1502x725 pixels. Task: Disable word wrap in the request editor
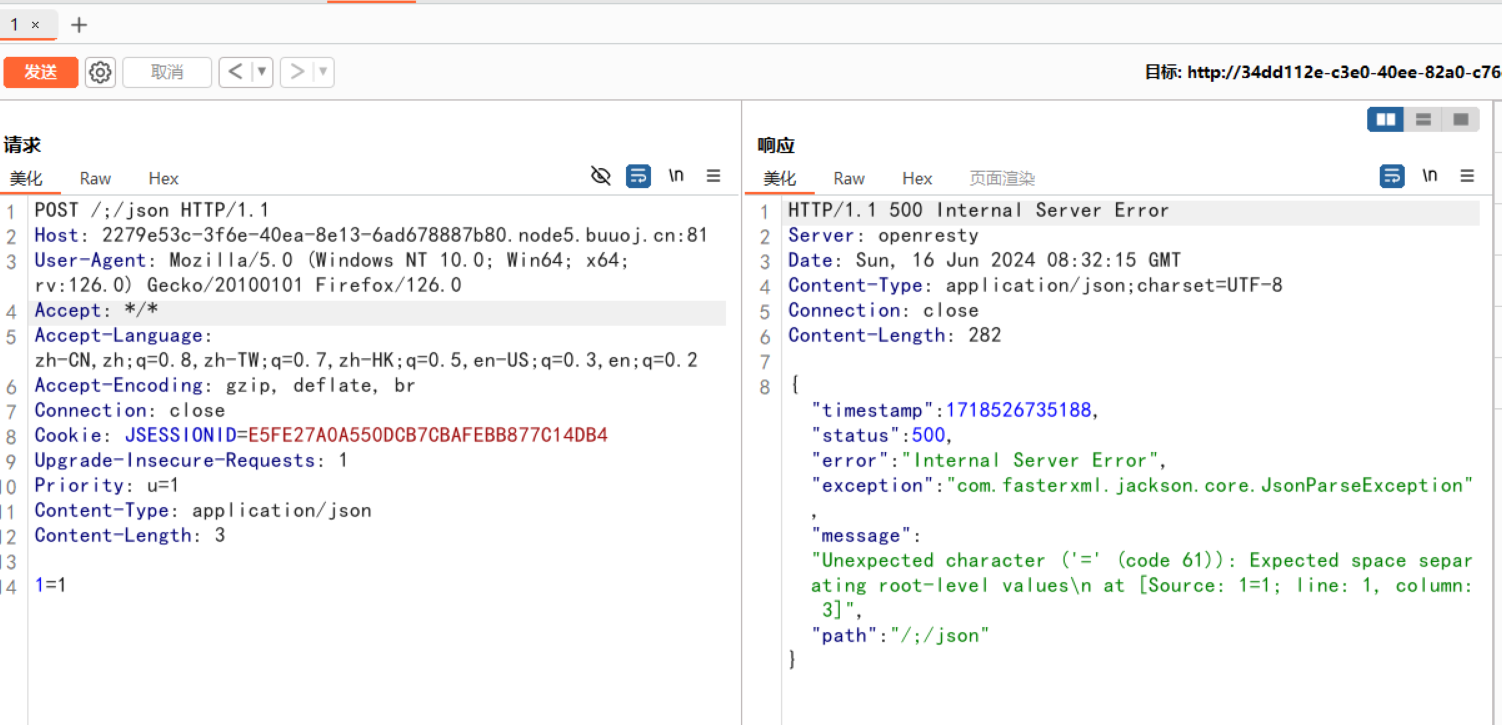tap(639, 175)
